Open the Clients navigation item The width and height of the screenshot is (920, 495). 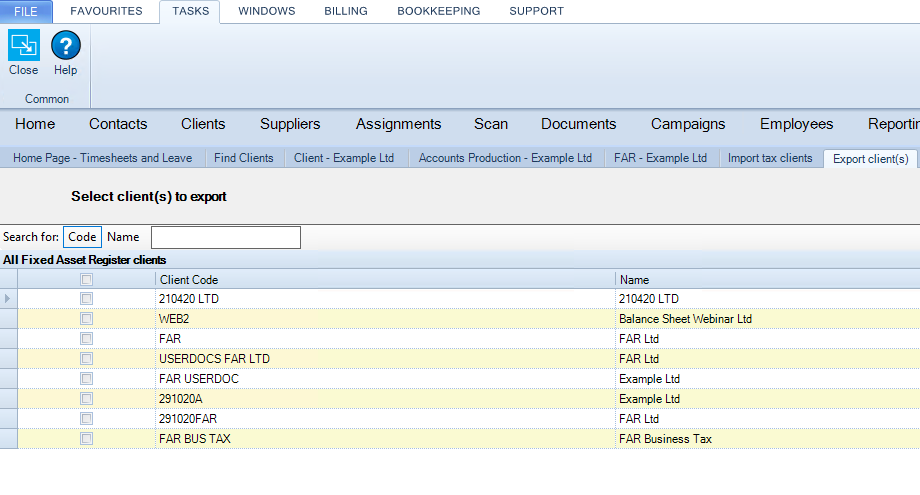(203, 124)
